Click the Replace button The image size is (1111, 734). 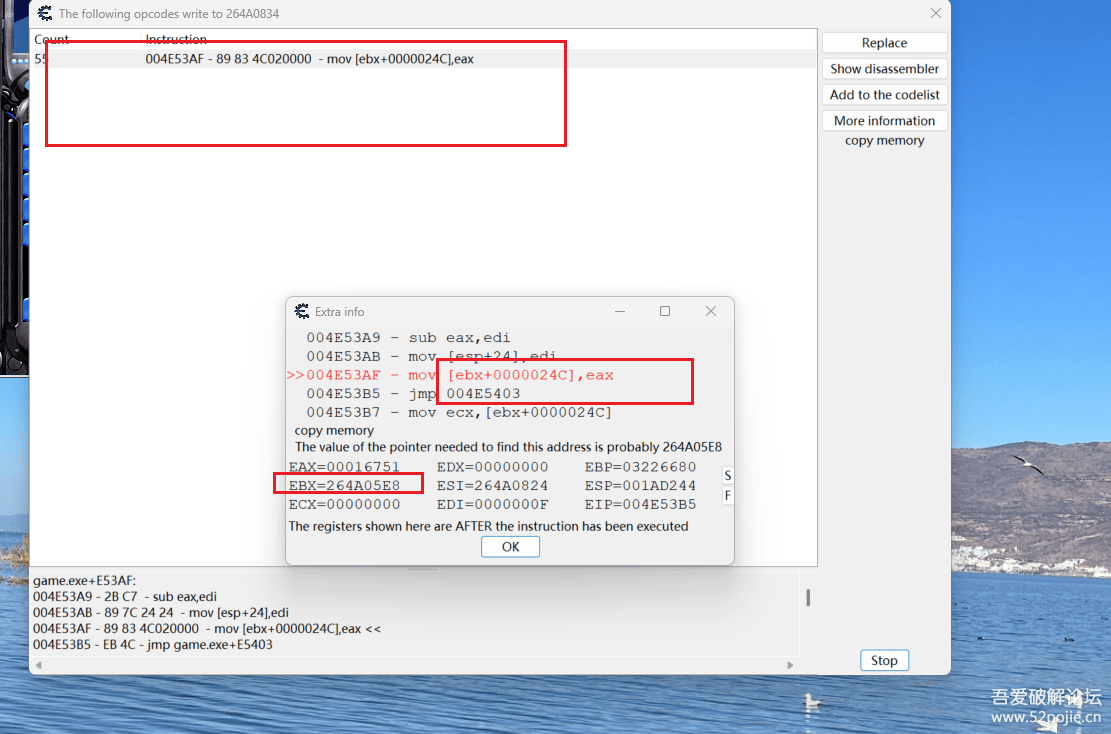tap(884, 43)
